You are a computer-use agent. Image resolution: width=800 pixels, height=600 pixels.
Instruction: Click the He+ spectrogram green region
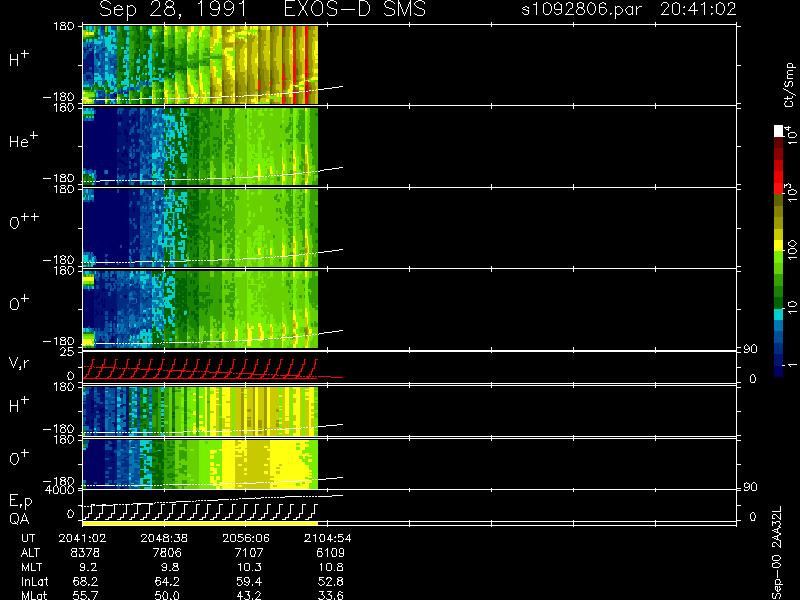coord(255,145)
